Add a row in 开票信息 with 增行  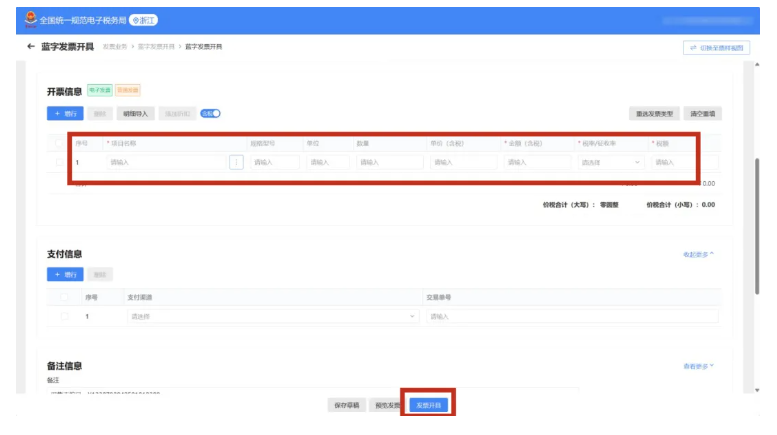64,114
